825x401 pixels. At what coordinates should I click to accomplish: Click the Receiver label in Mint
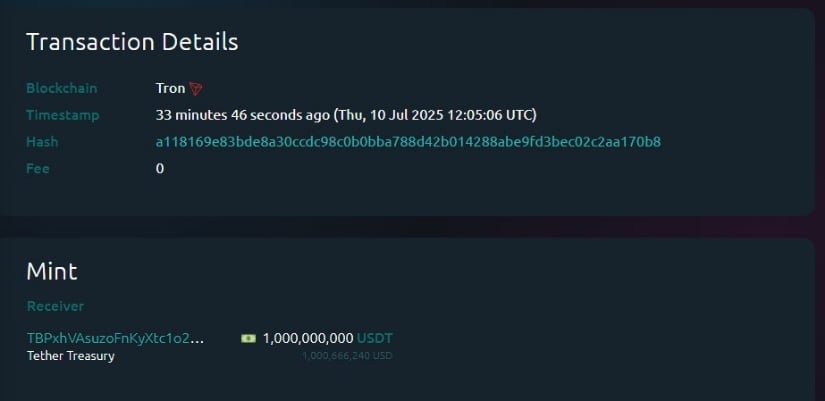[55, 306]
